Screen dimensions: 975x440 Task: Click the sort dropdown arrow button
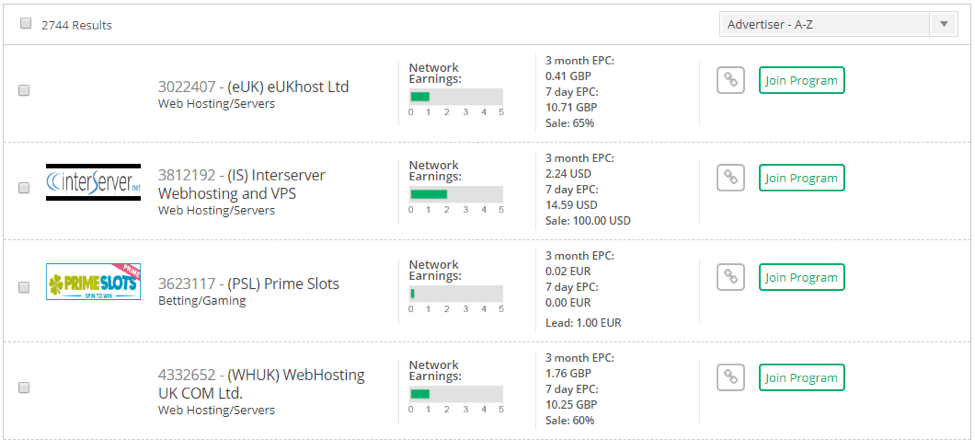944,24
